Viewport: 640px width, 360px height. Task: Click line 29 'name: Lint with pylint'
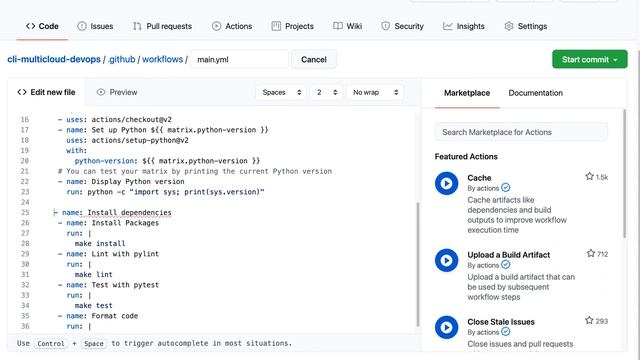coord(113,254)
